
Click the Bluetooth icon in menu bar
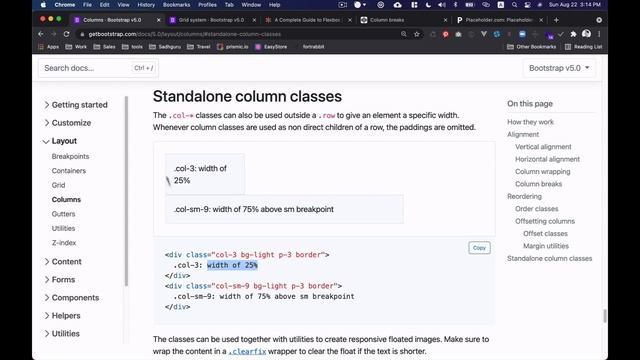(x=456, y=5)
